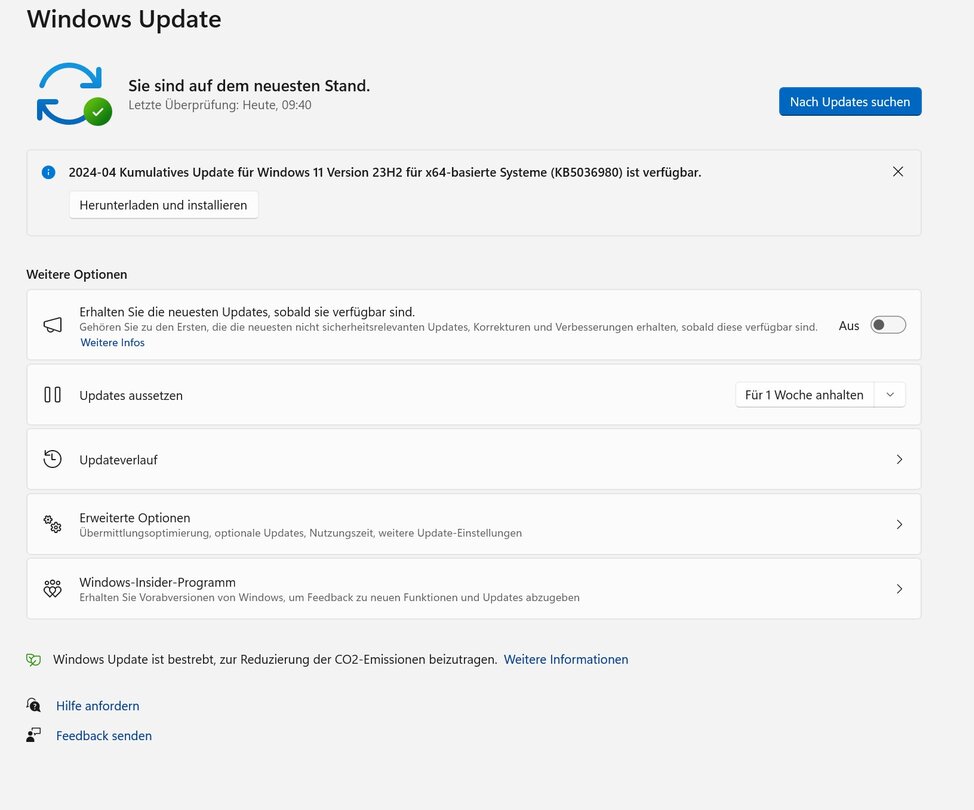The image size is (974, 810).
Task: Click the Feedback senden person icon
Action: [x=34, y=735]
